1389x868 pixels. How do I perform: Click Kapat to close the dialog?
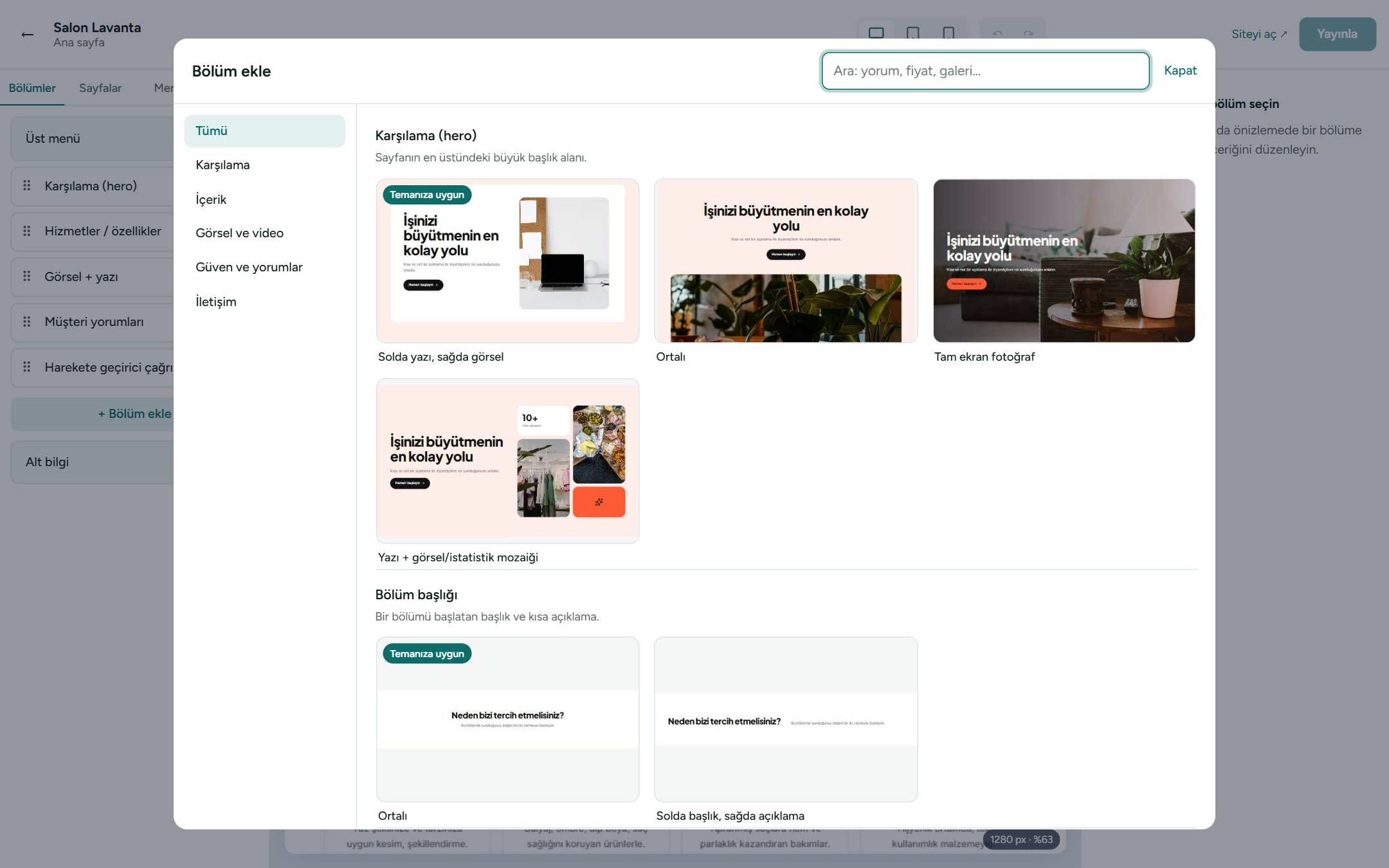tap(1180, 71)
